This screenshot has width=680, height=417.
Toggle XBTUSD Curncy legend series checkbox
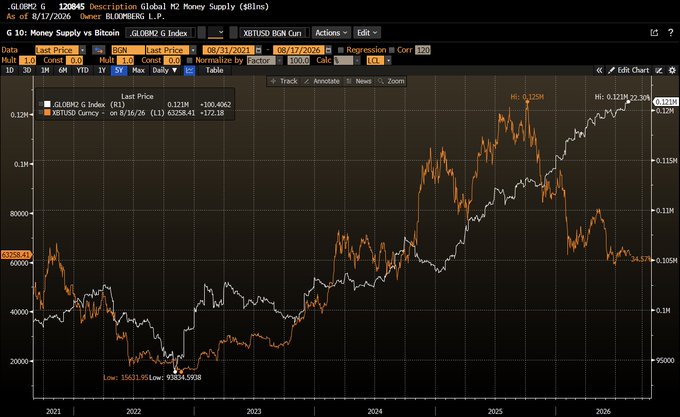[40, 113]
